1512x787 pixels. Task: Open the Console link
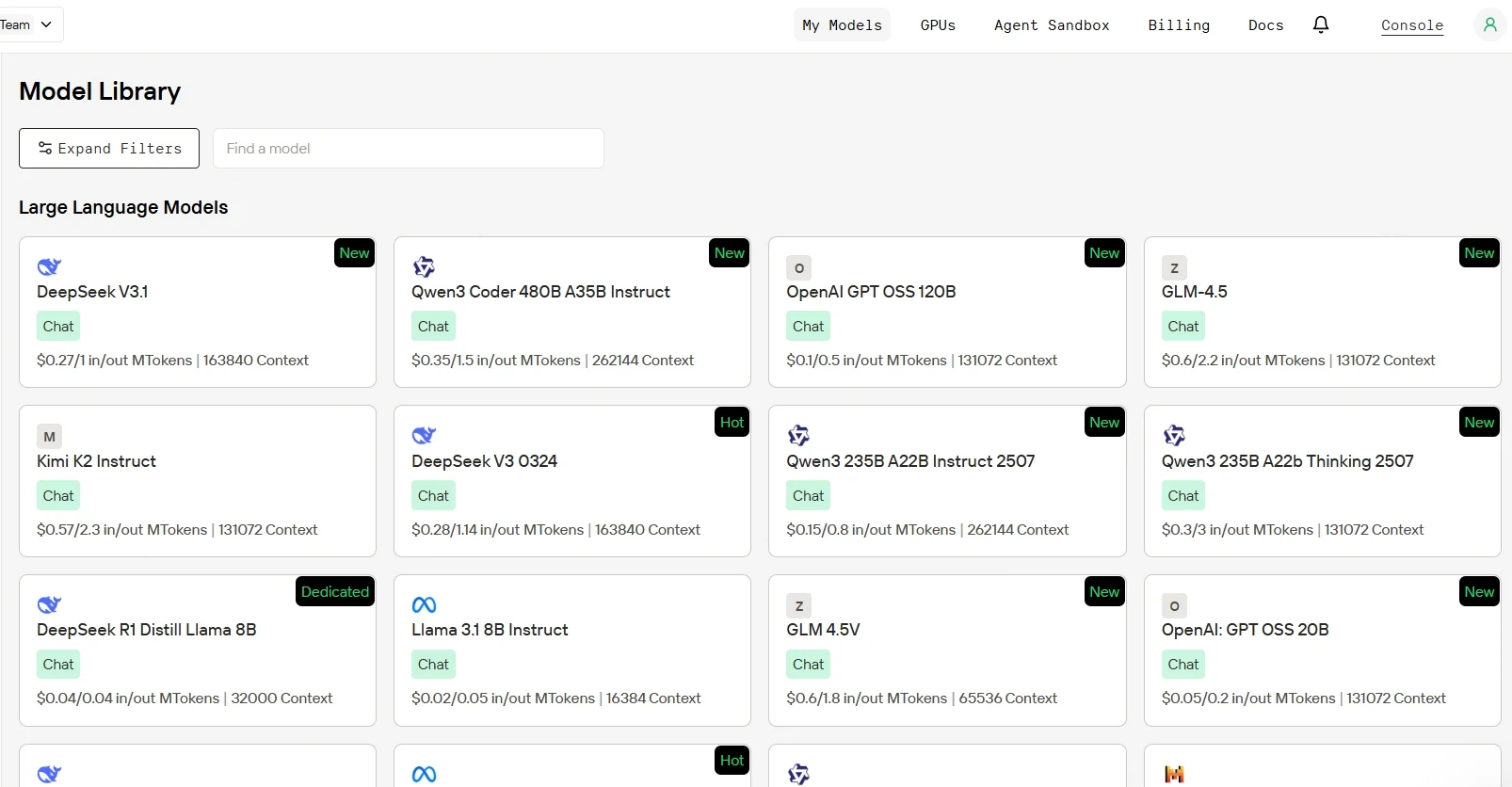(x=1412, y=25)
